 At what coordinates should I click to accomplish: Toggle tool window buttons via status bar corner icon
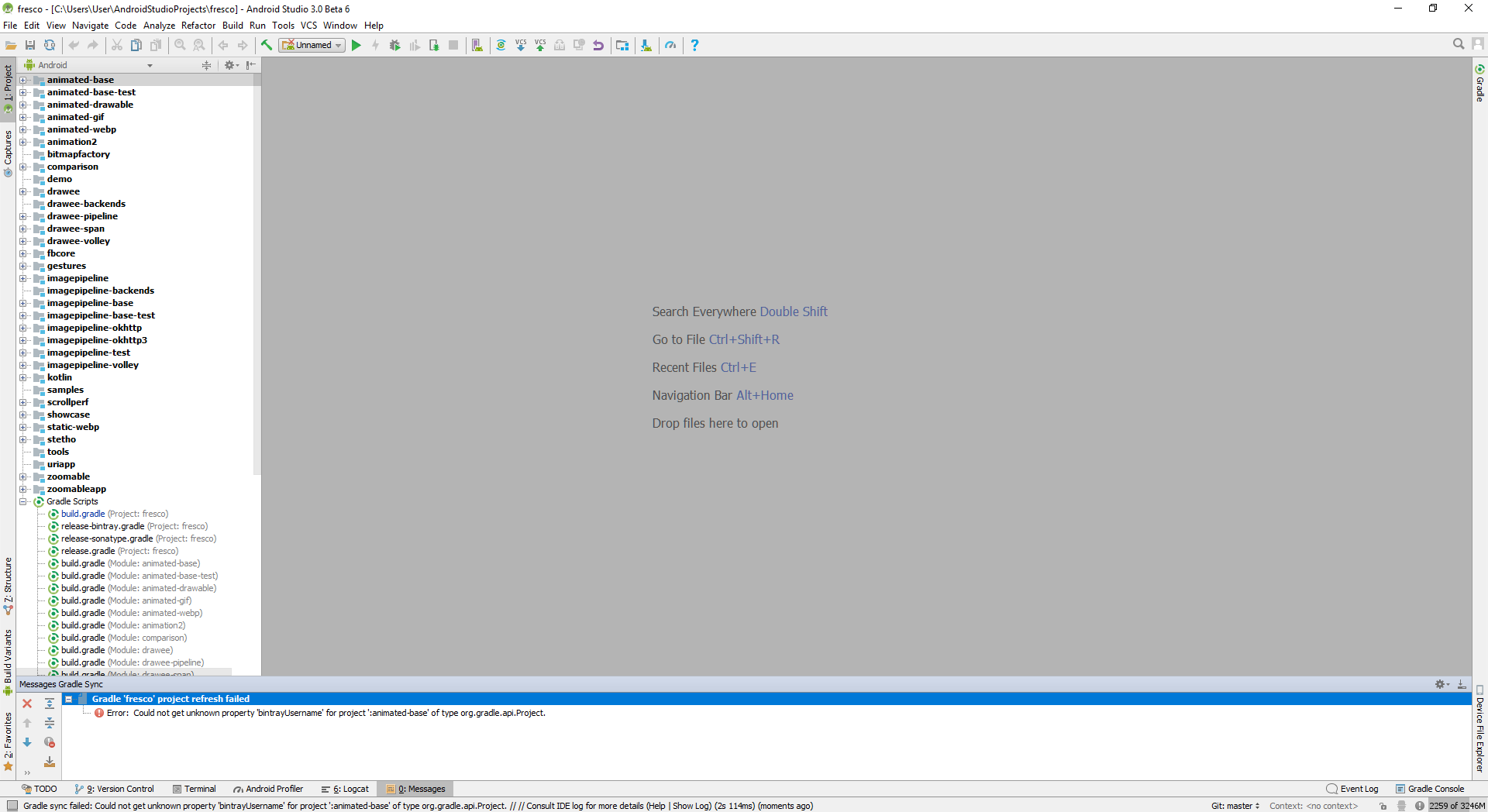pyautogui.click(x=12, y=806)
